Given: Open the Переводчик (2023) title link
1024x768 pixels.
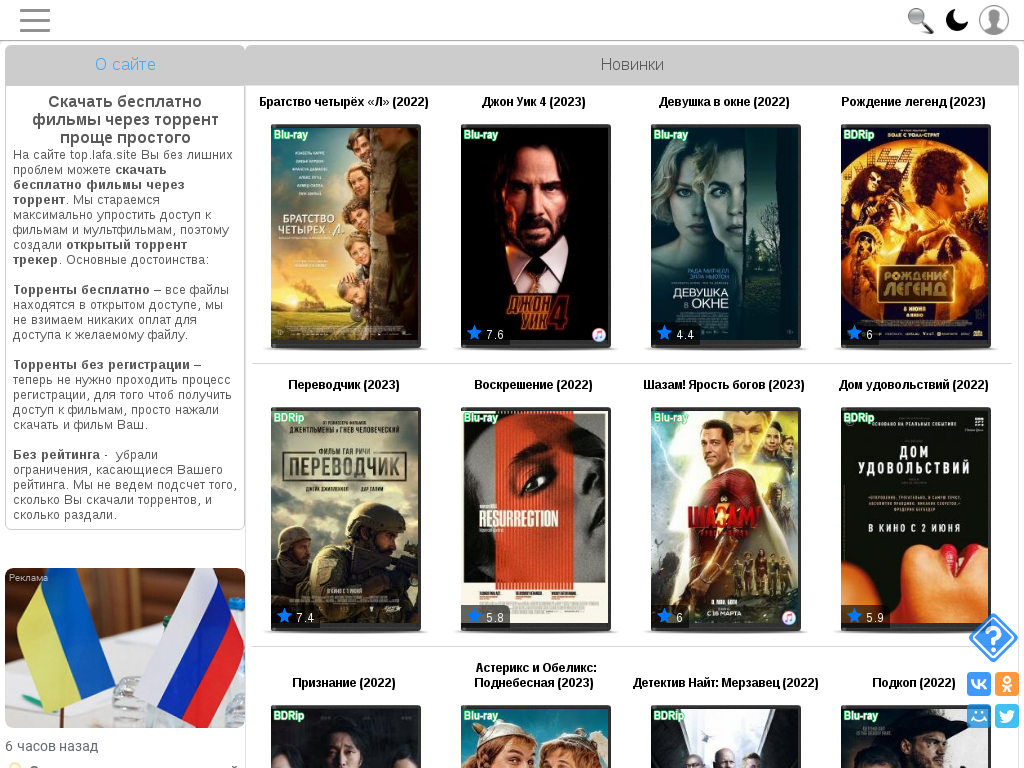Looking at the screenshot, I should pos(344,385).
